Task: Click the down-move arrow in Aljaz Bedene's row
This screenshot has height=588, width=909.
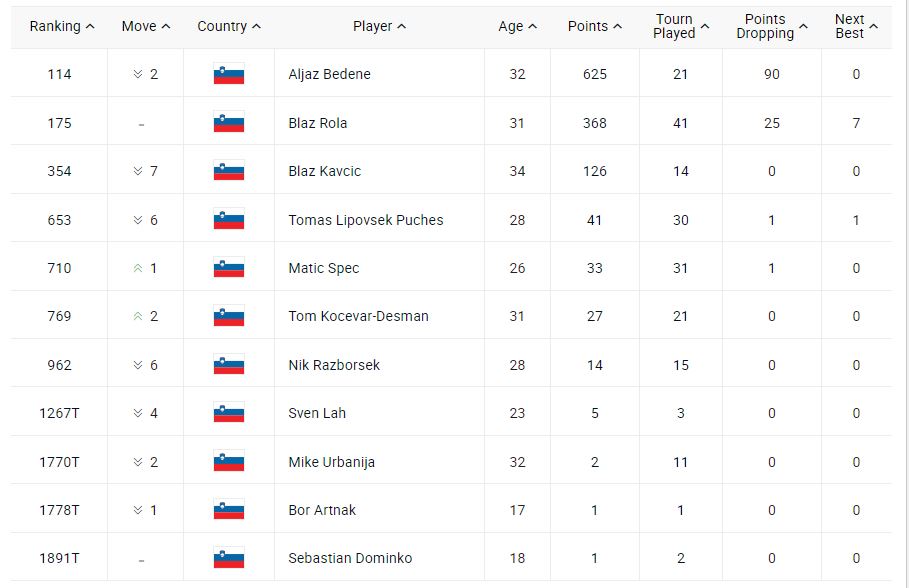Action: click(138, 75)
